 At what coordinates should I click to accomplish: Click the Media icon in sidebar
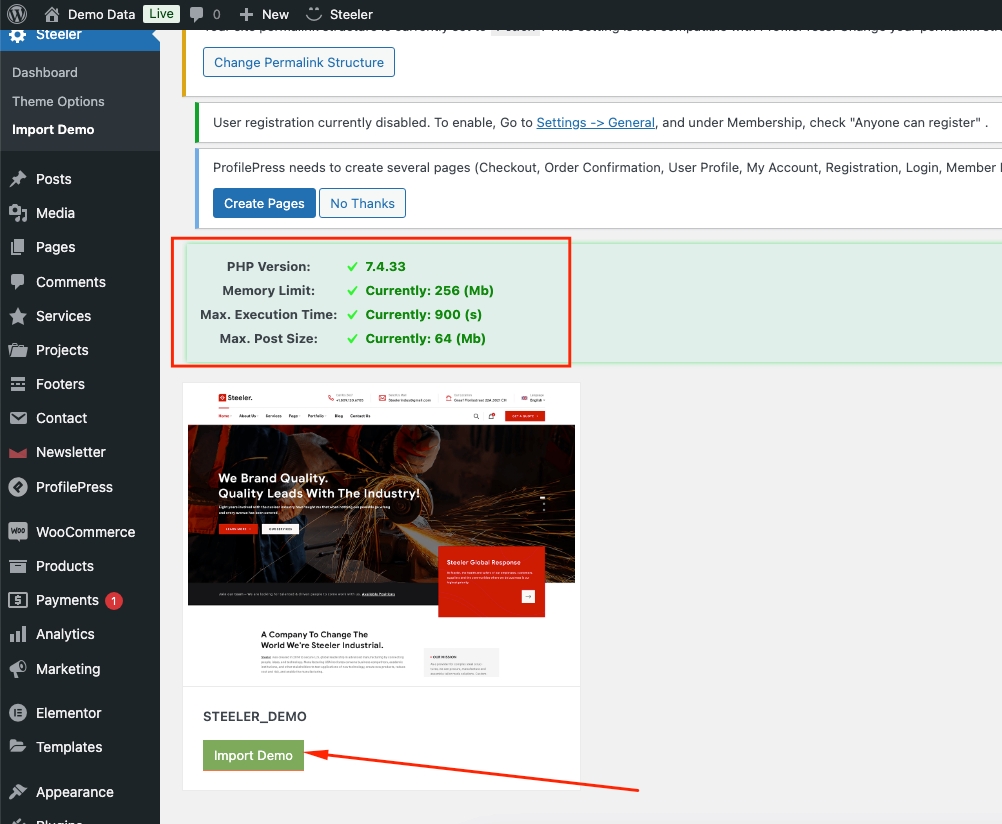pyautogui.click(x=17, y=213)
